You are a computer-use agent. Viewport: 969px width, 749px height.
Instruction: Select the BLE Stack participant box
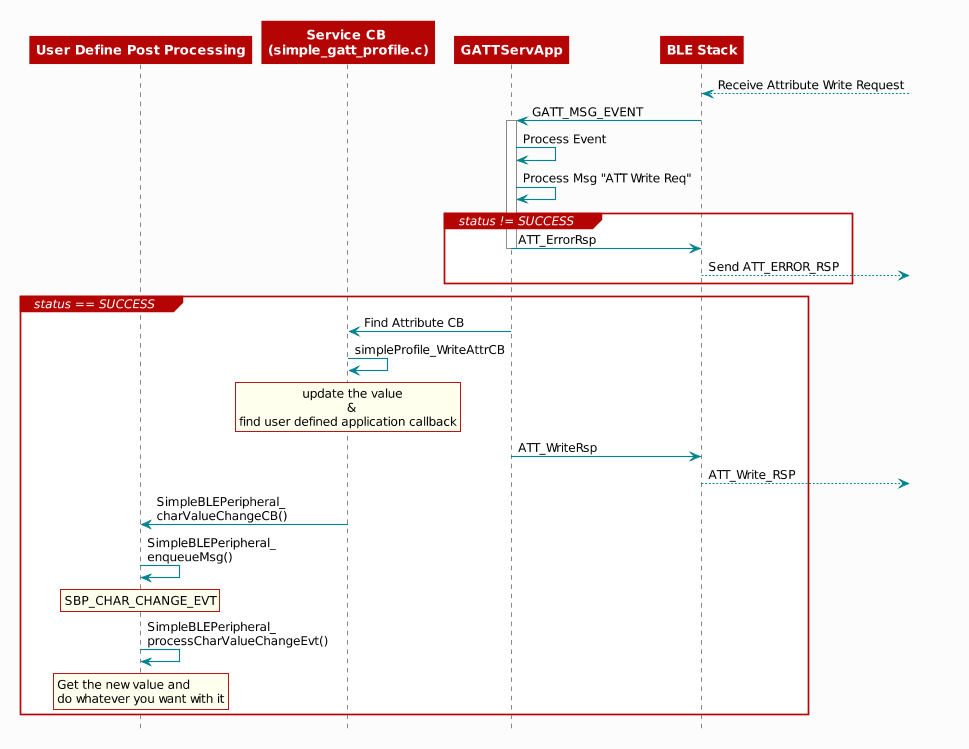point(701,50)
